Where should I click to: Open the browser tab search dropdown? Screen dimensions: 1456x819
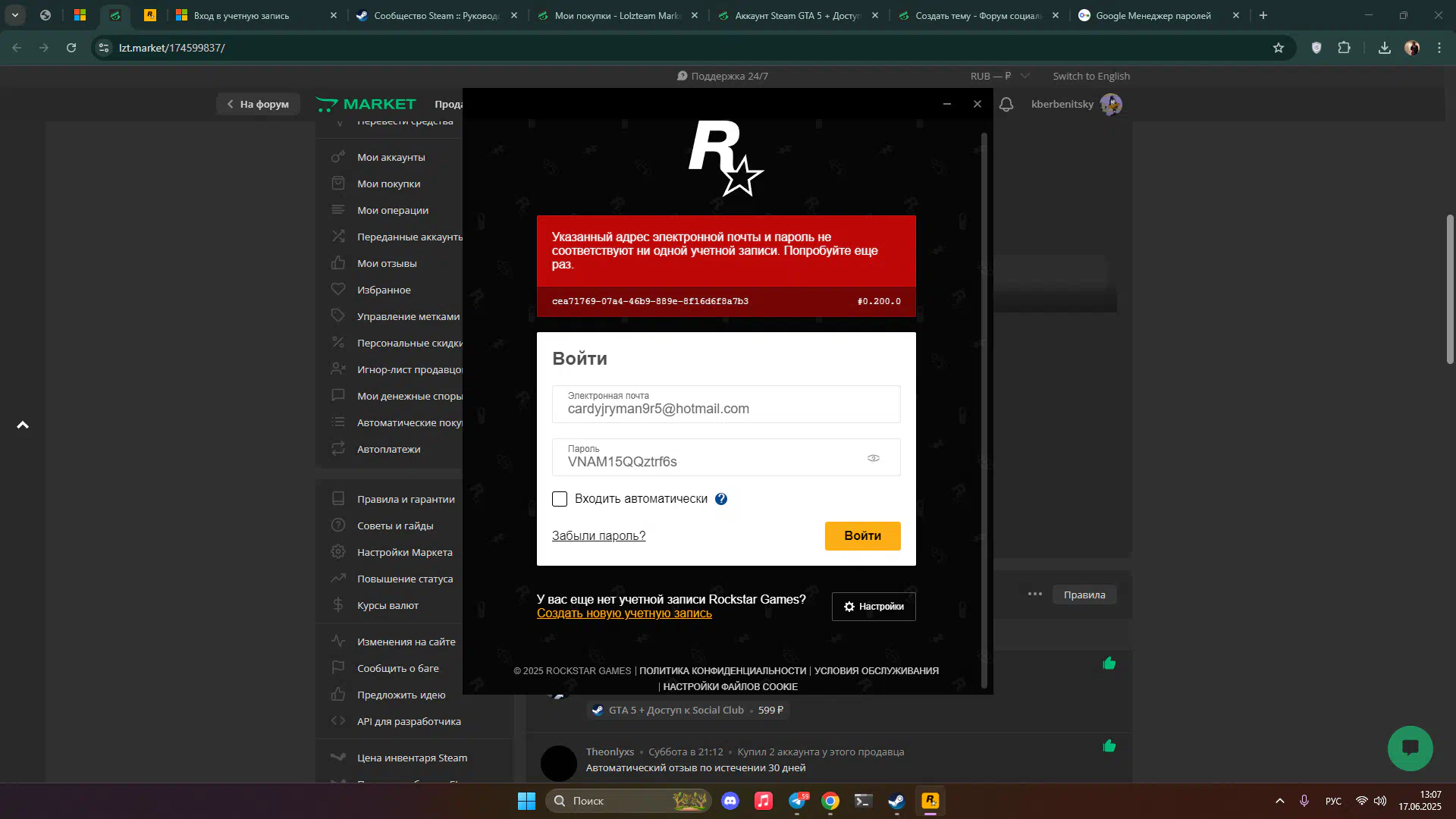pos(15,15)
